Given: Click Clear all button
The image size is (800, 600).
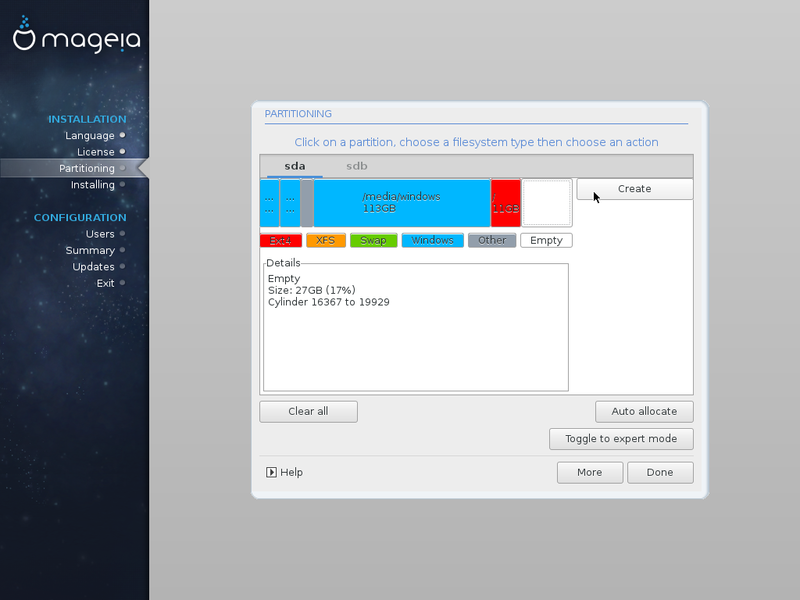Looking at the screenshot, I should click(x=308, y=411).
